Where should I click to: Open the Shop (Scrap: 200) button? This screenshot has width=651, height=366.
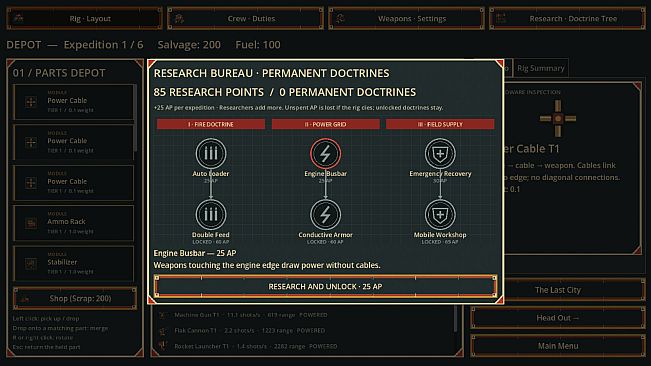[x=75, y=298]
